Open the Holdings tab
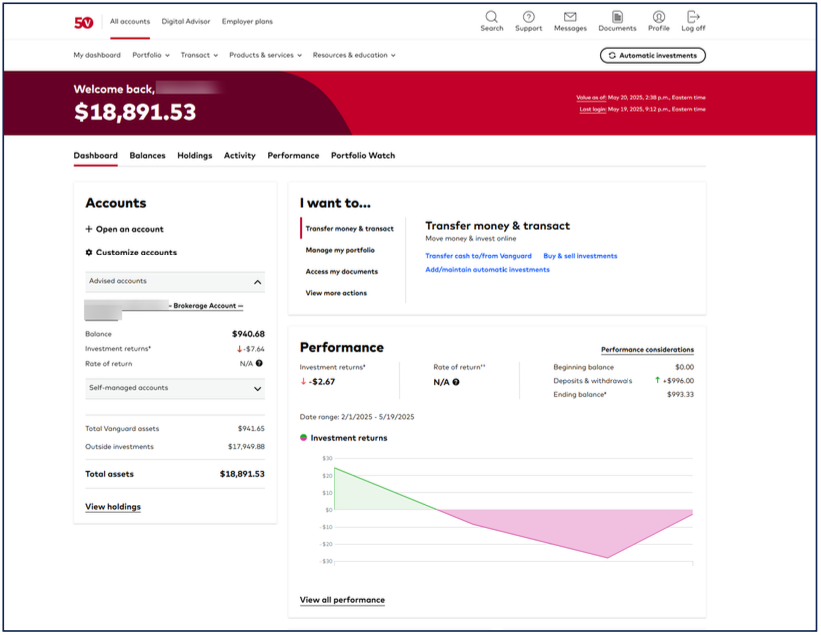 pyautogui.click(x=195, y=155)
